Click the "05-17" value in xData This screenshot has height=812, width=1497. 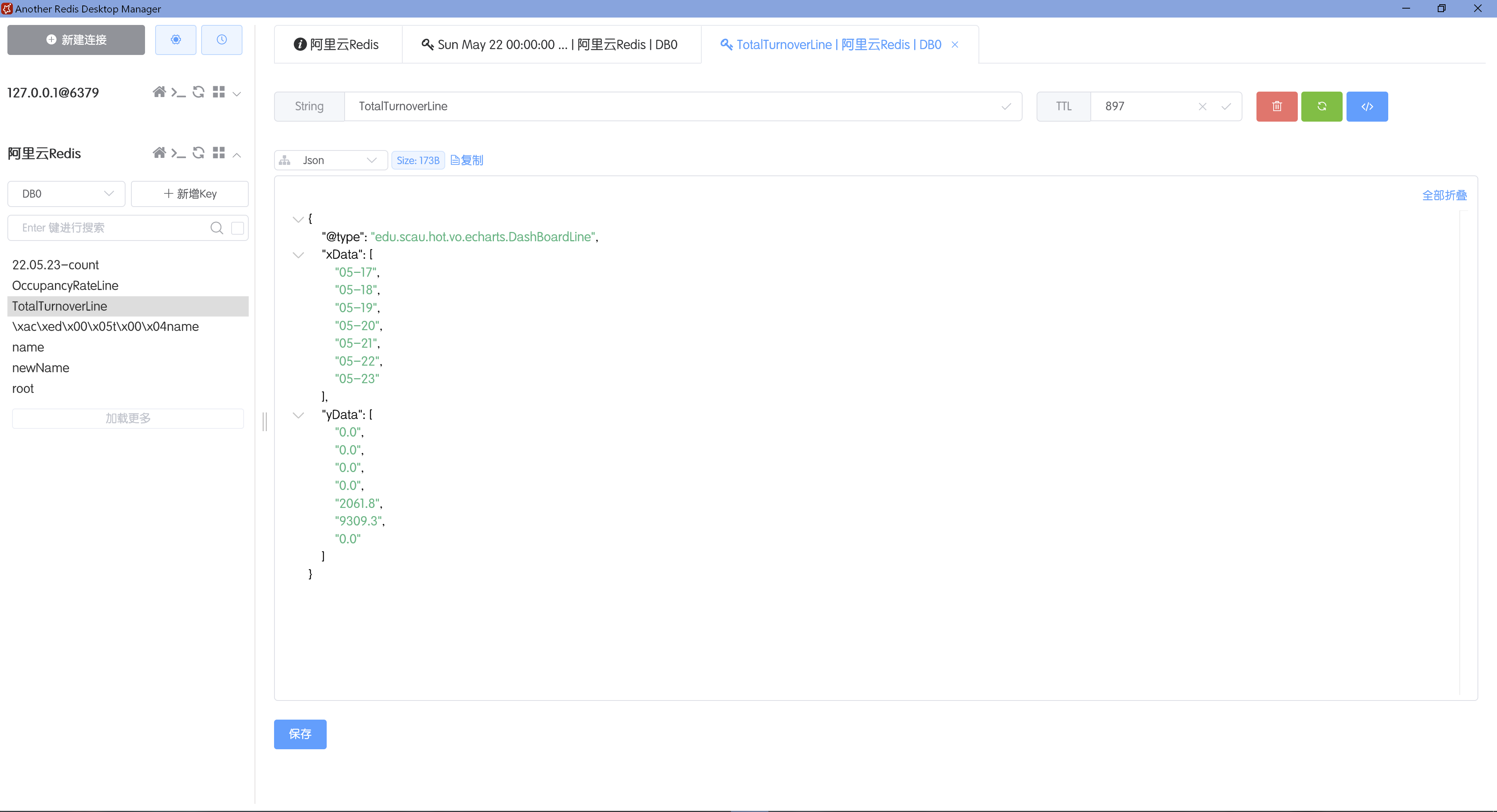point(356,272)
